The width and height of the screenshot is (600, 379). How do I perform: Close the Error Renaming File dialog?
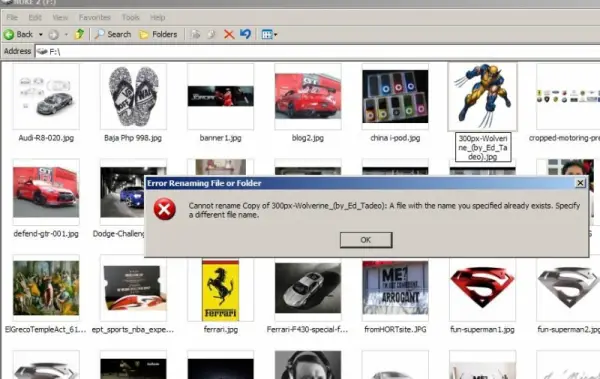coord(580,183)
